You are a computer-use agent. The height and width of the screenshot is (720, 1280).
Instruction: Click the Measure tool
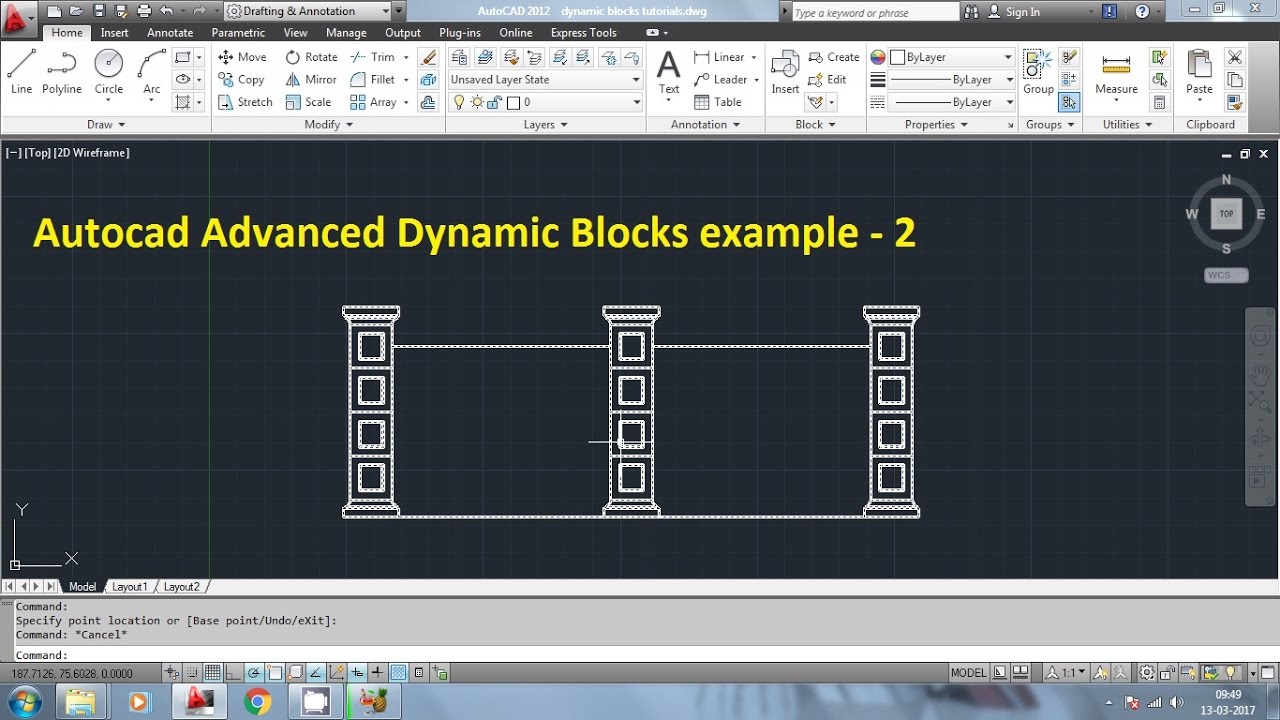1116,73
